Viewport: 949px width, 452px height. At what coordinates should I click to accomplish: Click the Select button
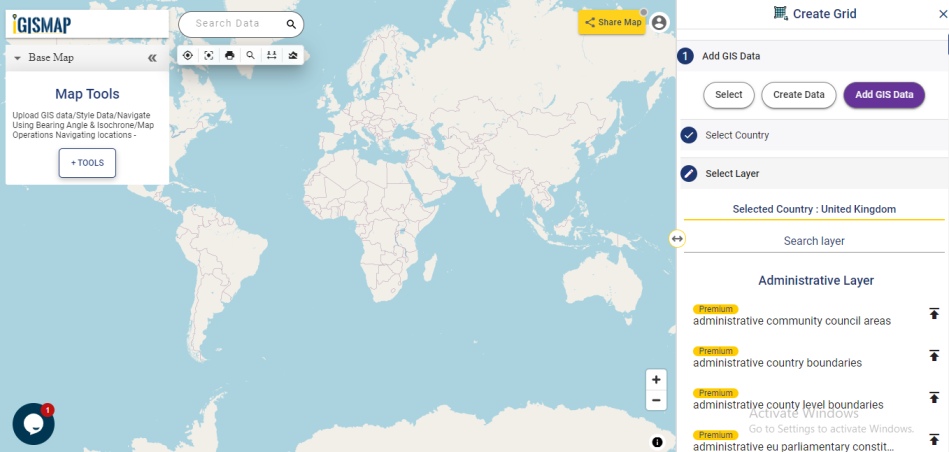coord(729,95)
